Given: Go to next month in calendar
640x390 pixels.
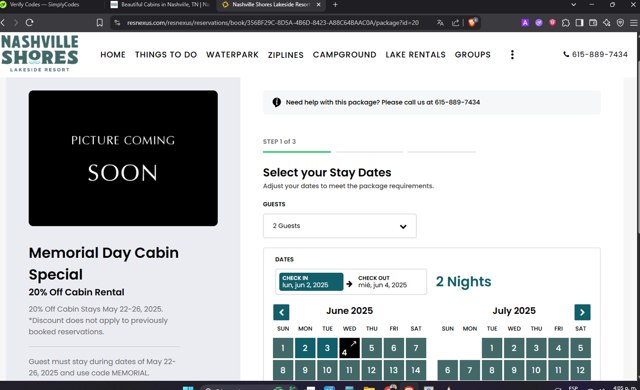Looking at the screenshot, I should 582,312.
